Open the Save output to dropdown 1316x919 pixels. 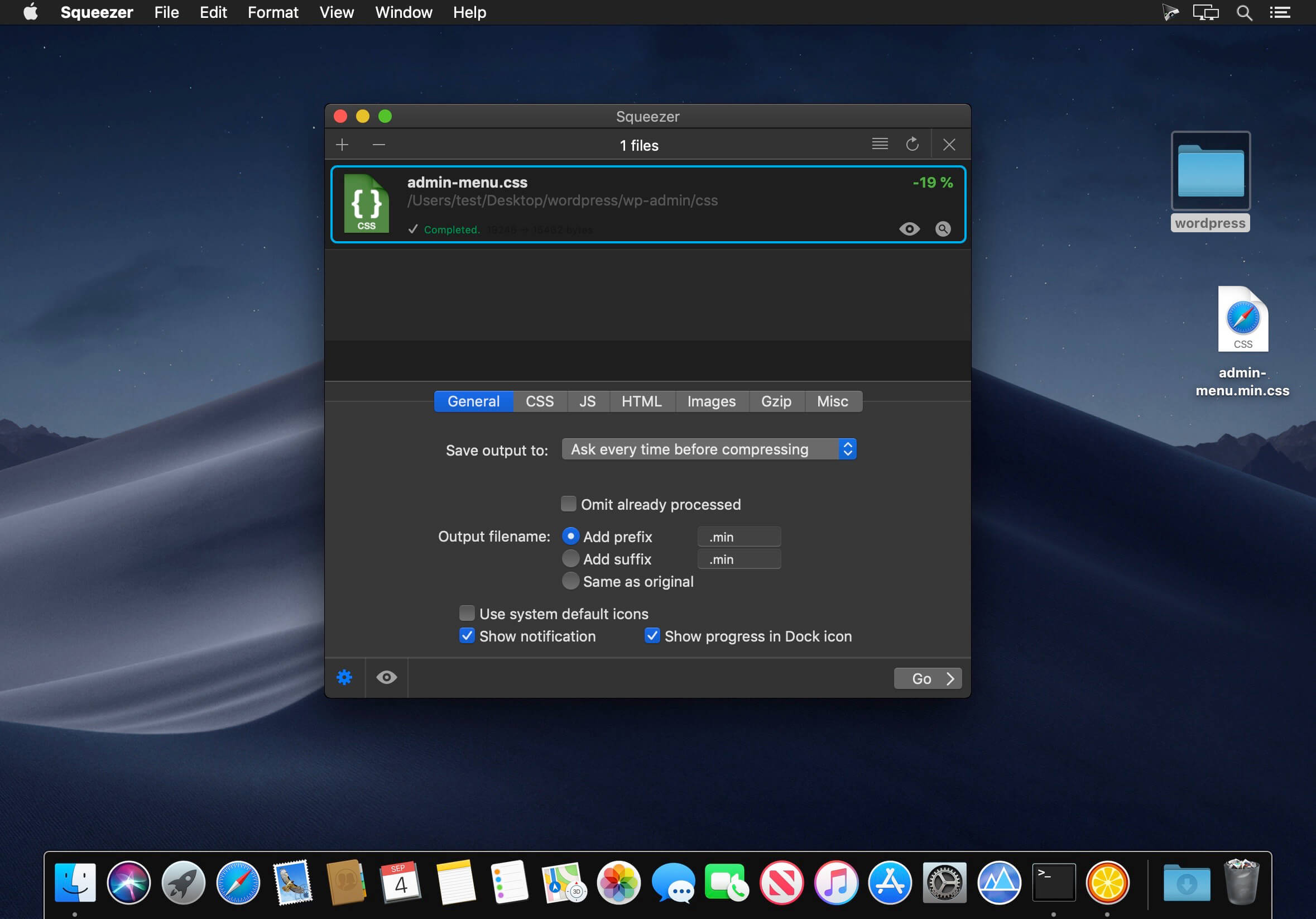point(708,449)
